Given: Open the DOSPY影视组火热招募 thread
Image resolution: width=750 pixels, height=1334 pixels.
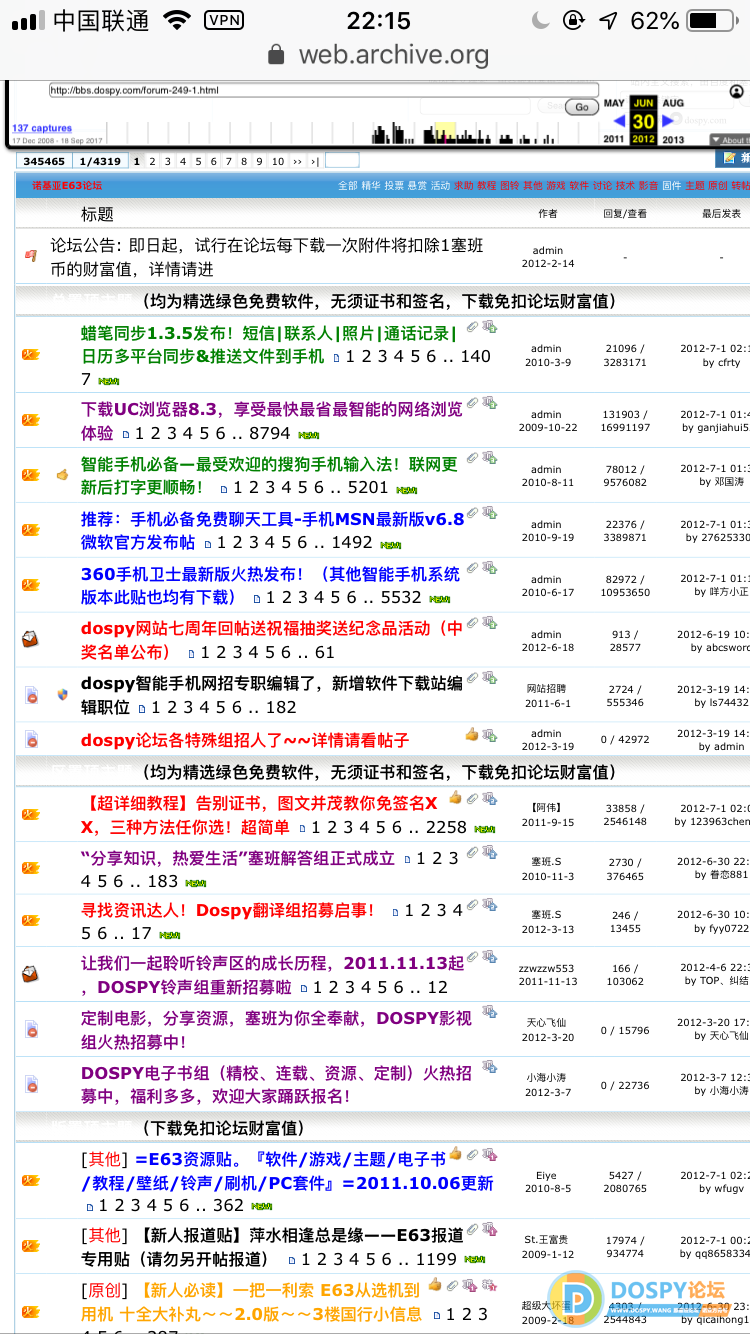Looking at the screenshot, I should 276,1030.
